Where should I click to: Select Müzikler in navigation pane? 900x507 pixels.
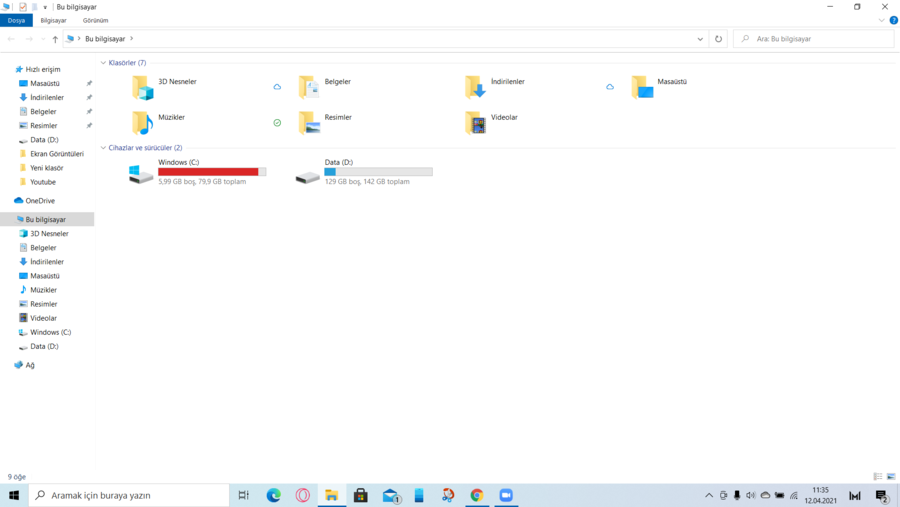[44, 290]
